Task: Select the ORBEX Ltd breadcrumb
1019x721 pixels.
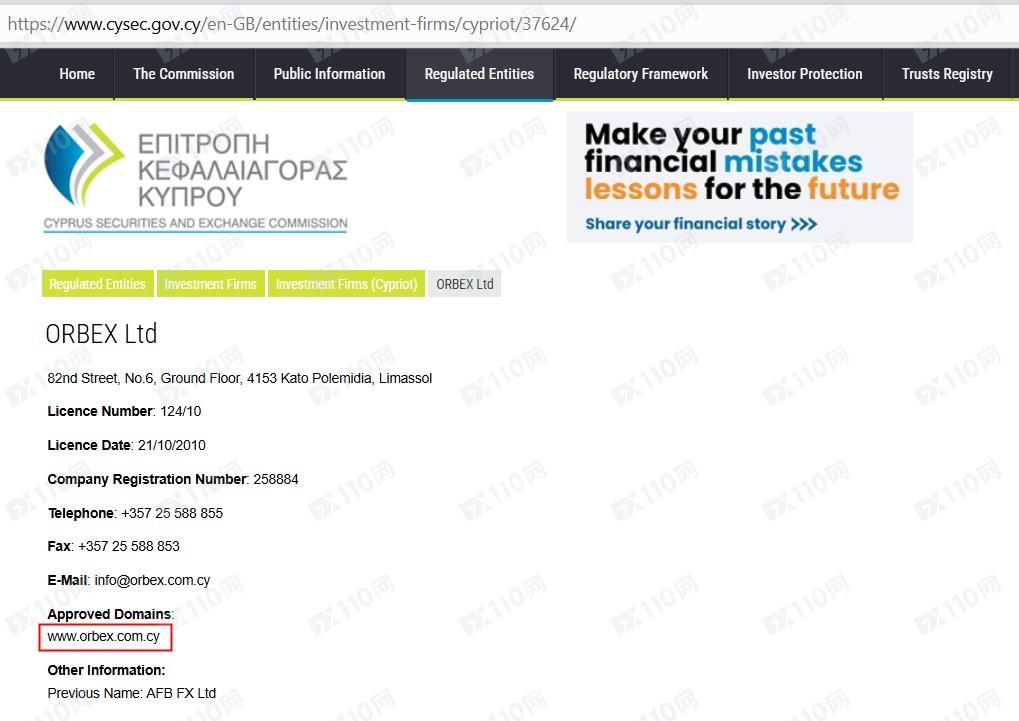Action: coord(465,284)
